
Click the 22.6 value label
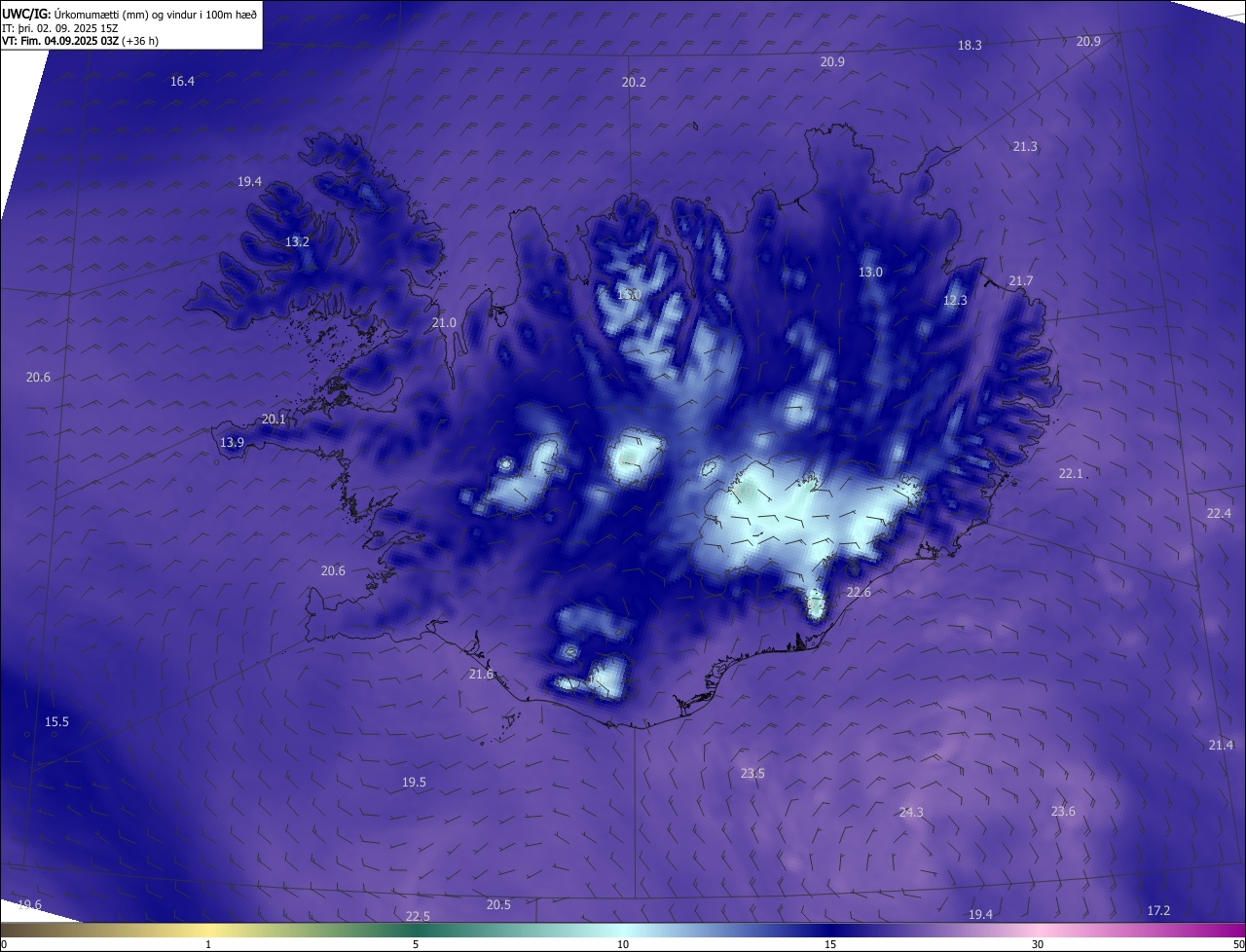[859, 593]
